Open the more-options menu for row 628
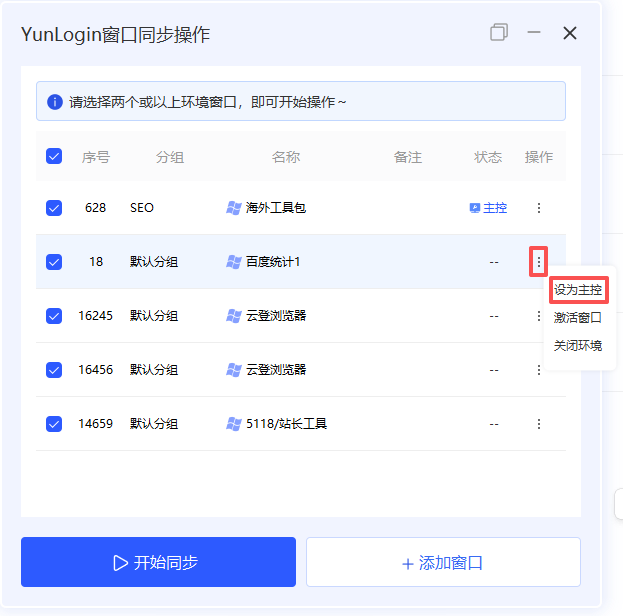The height and width of the screenshot is (616, 623). point(539,208)
